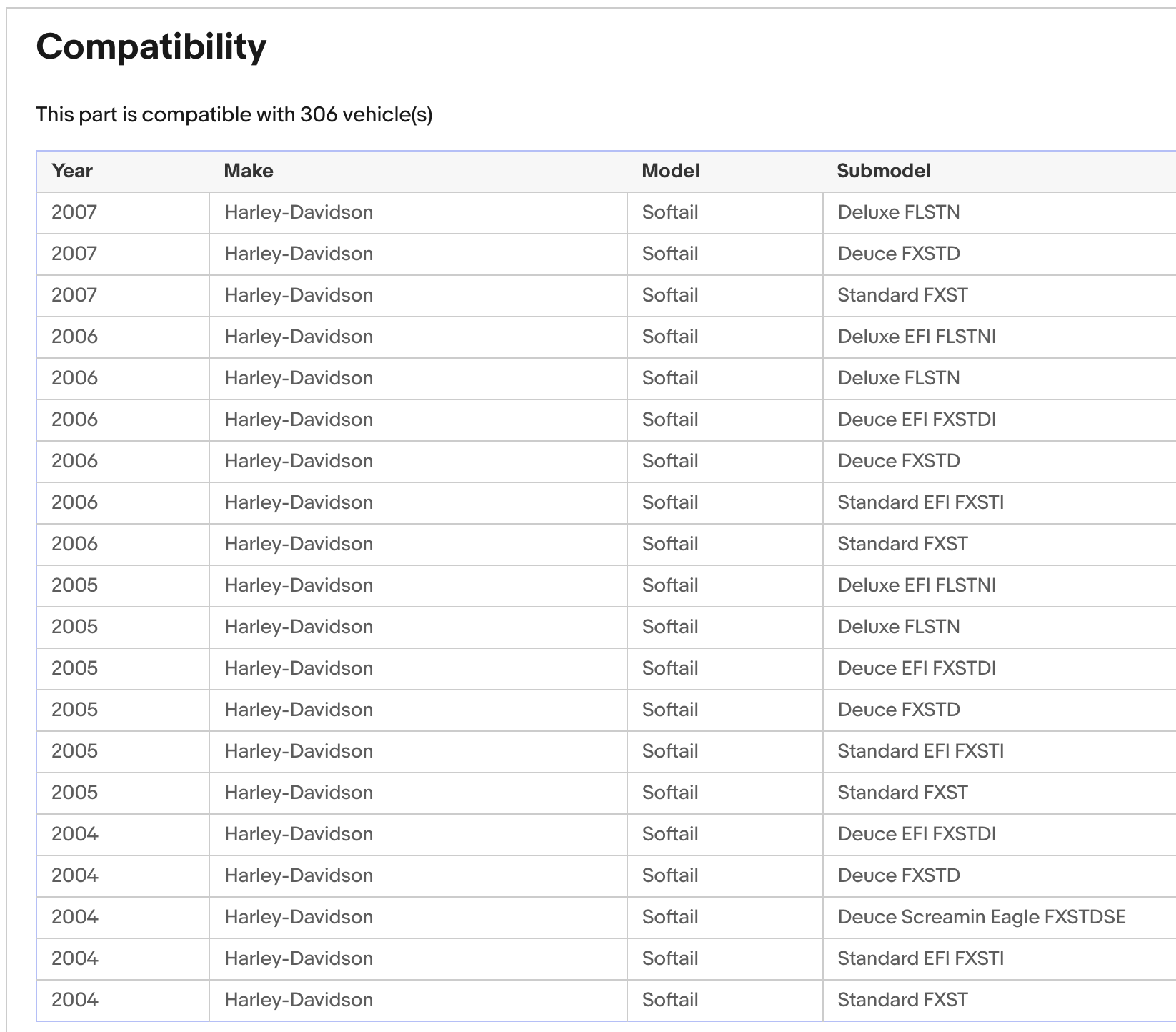
Task: Select the 2007 Deluxe FLSTN submodel cell
Action: click(898, 212)
